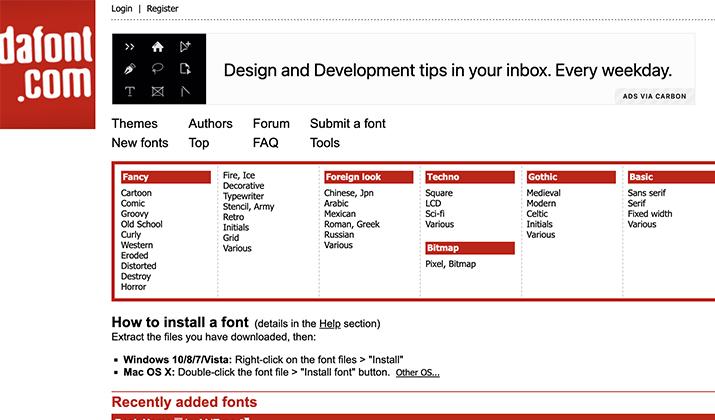This screenshot has height=420, width=715.
Task: Select Various under Gothic
Action: pos(541,235)
